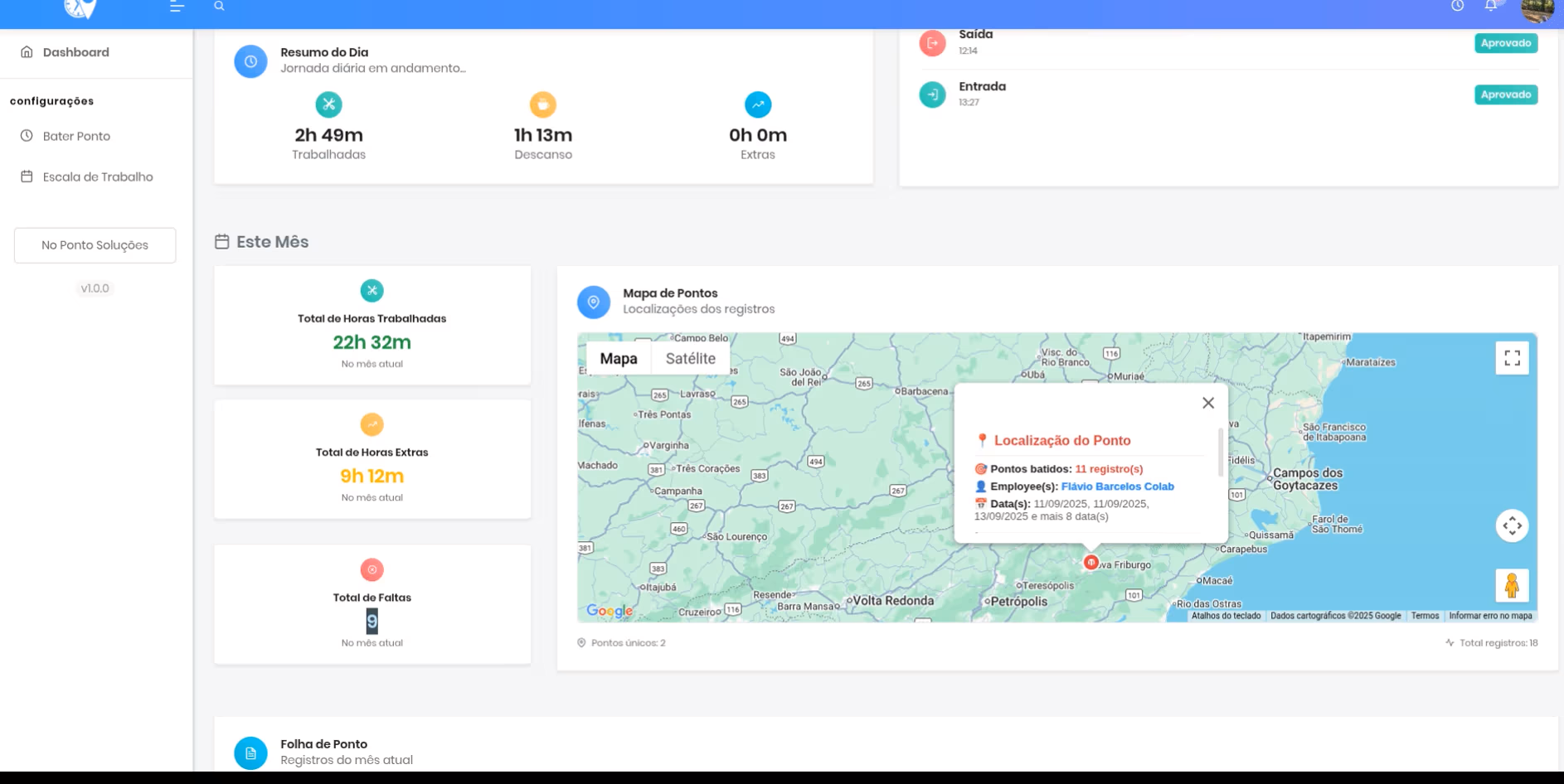Click the Street View pegman
The width and height of the screenshot is (1564, 784).
(x=1512, y=585)
